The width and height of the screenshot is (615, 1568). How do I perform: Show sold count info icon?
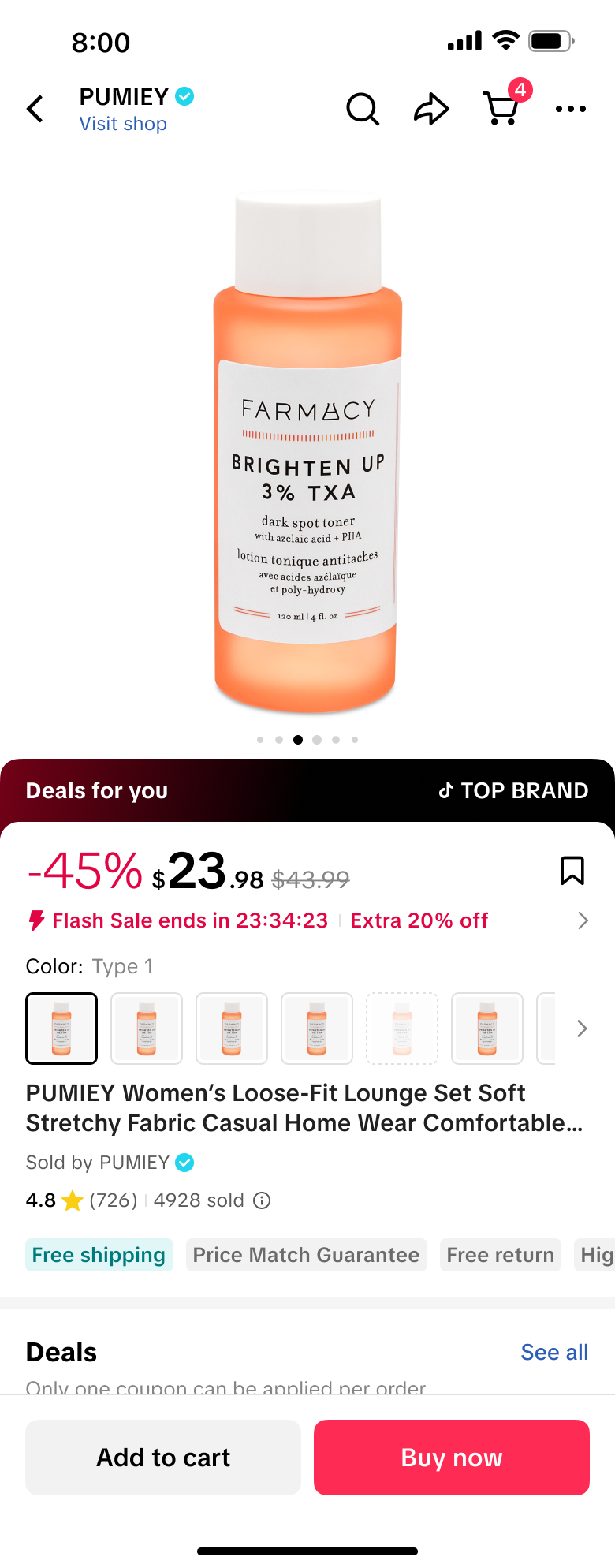(x=262, y=1200)
